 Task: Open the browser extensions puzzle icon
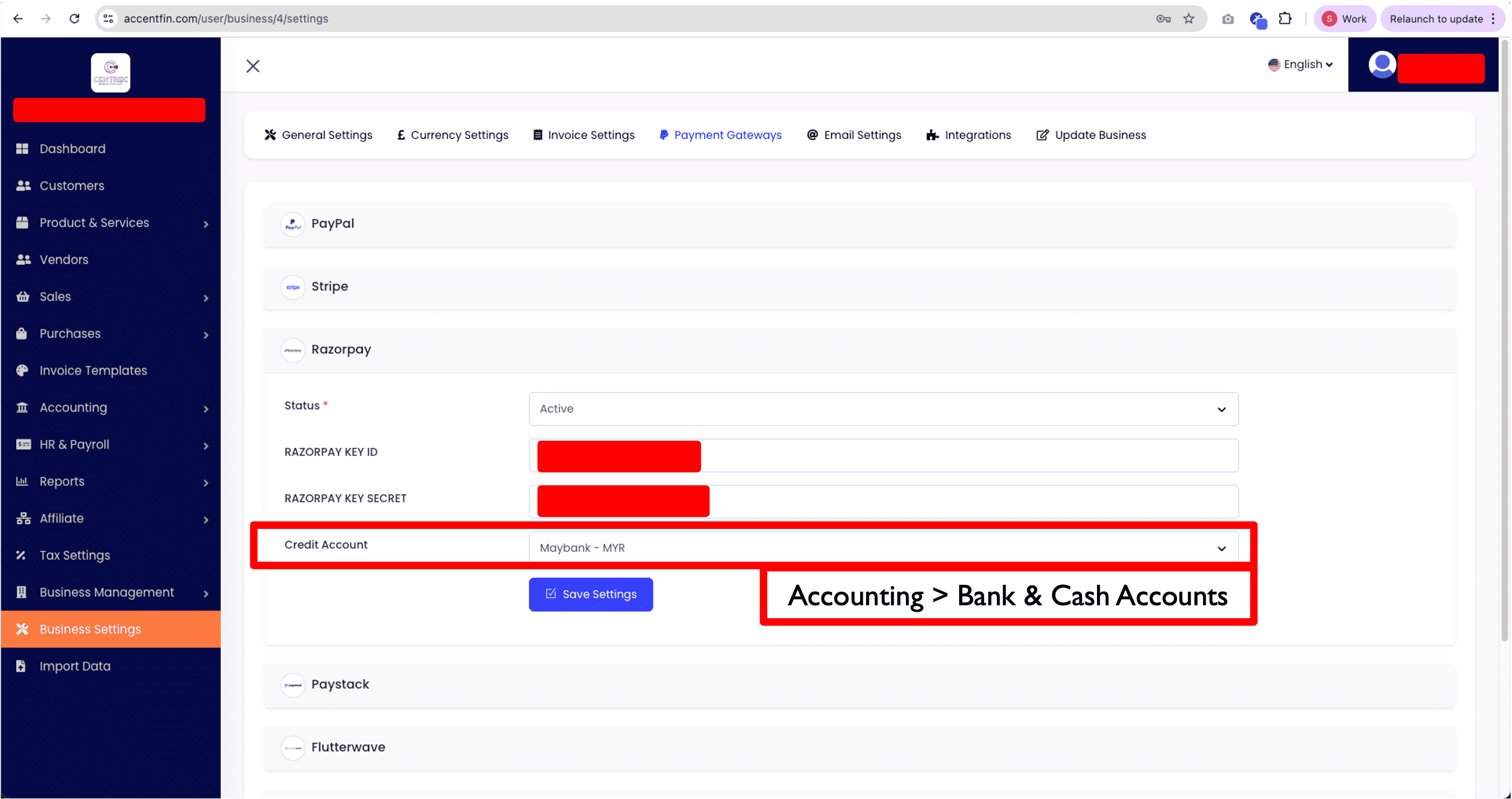click(x=1285, y=19)
